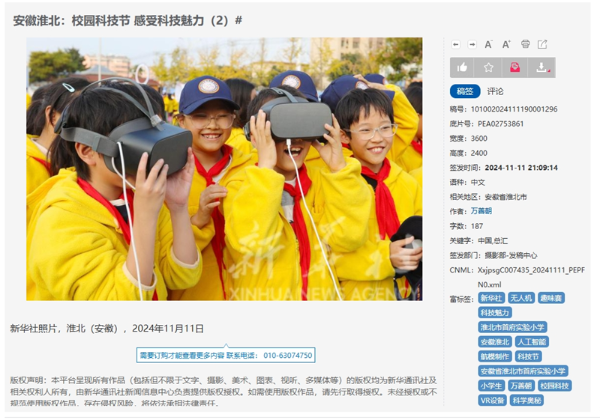Click the share/export icon
This screenshot has width=600, height=420.
543,44
